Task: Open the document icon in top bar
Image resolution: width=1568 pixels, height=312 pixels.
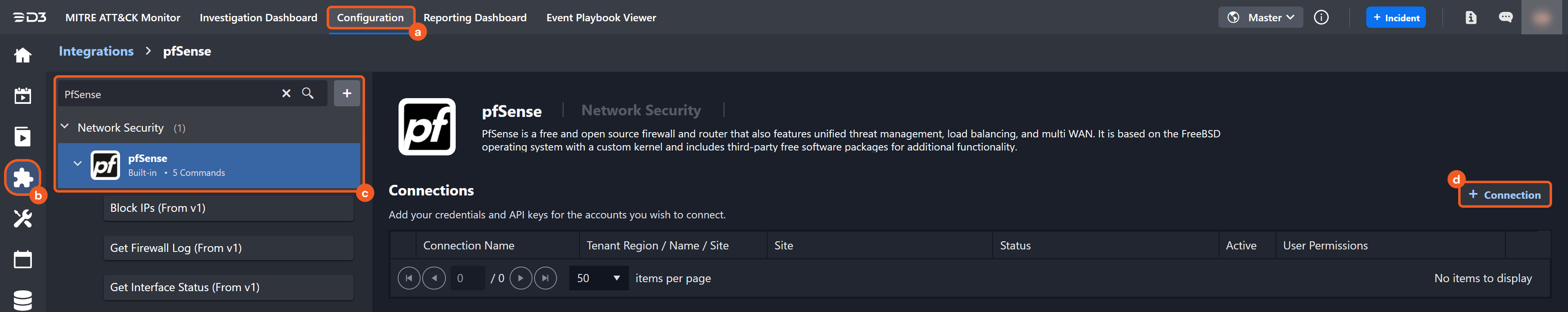Action: click(x=1470, y=18)
